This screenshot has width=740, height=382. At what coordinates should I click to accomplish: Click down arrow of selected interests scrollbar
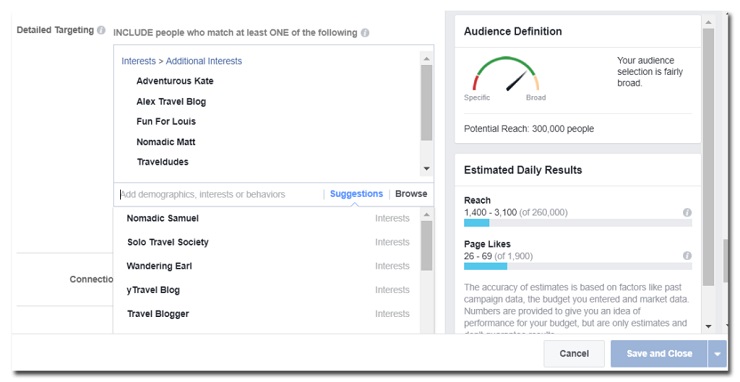pos(427,169)
